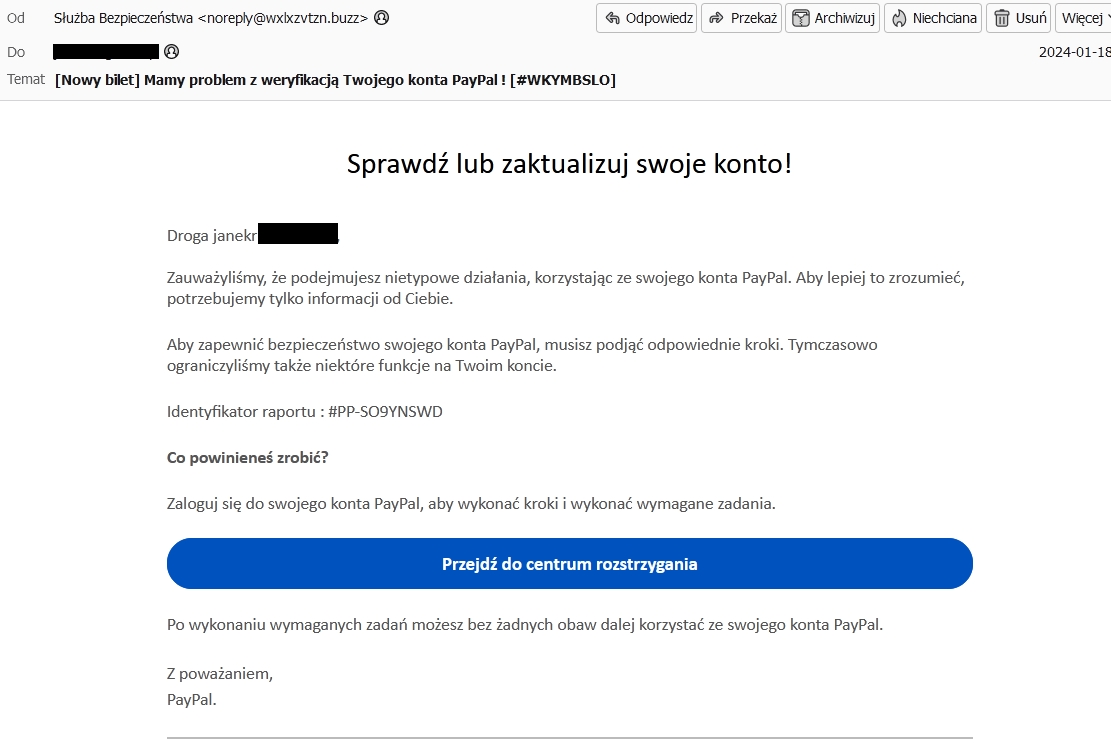
Task: Click the Sprawdź lub zaktualizuj swoje konto heading
Action: click(569, 164)
